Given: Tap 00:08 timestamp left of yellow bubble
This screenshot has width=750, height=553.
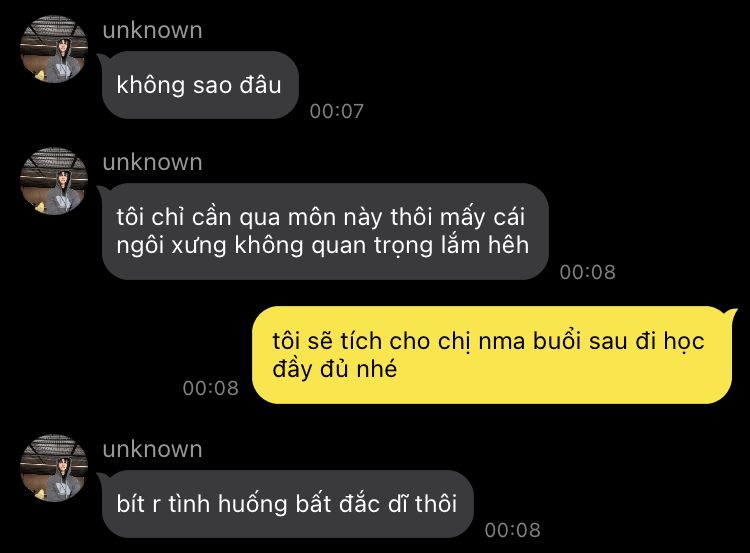Looking at the screenshot, I should point(210,388).
